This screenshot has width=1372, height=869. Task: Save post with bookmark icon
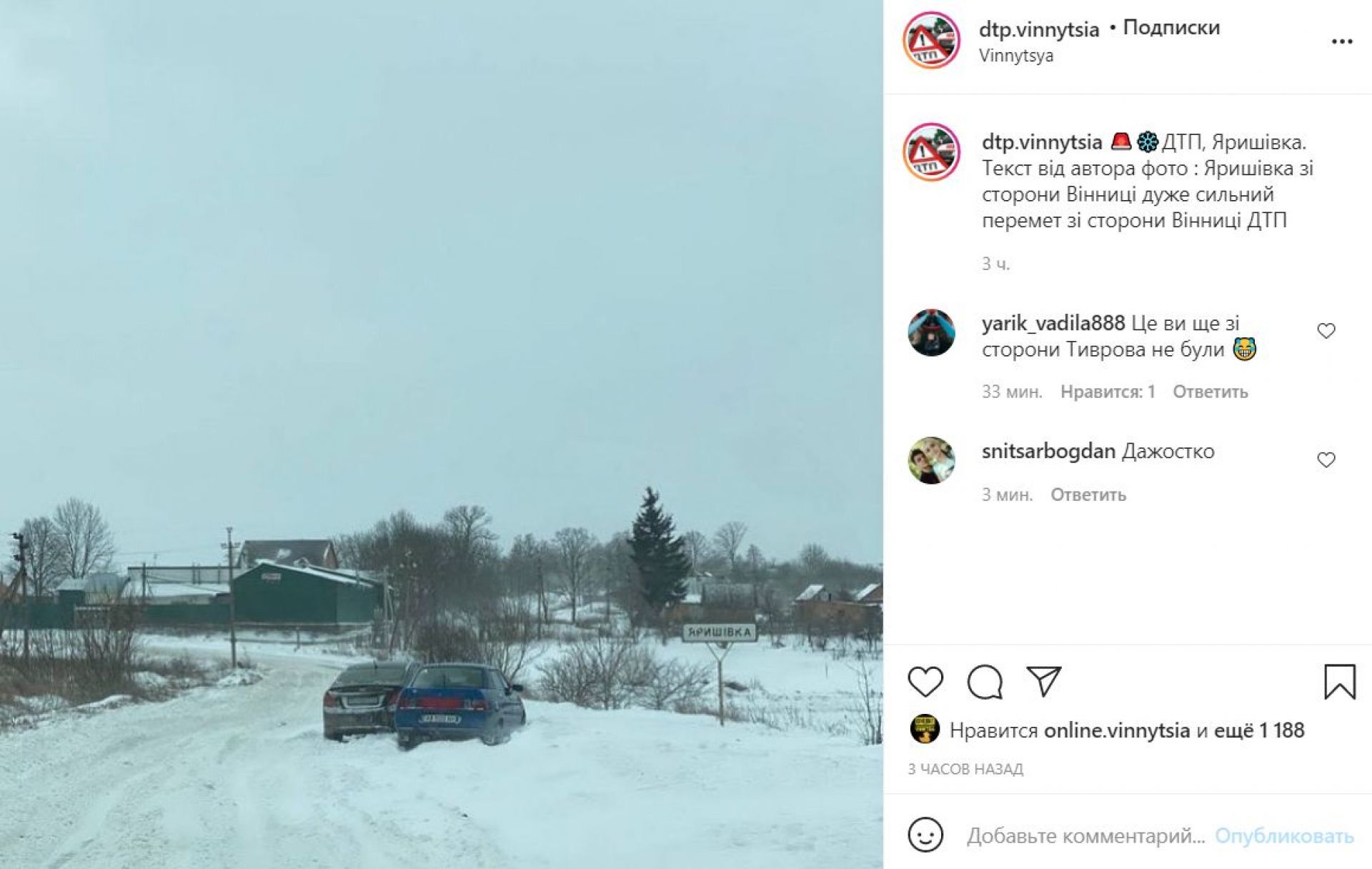click(x=1340, y=682)
